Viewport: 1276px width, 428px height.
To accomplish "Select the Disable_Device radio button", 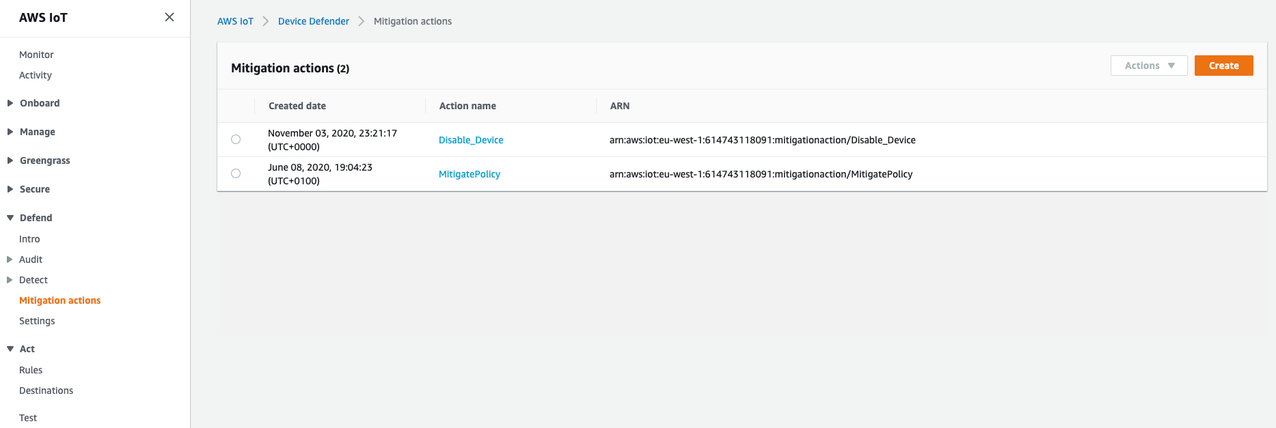I will [236, 140].
